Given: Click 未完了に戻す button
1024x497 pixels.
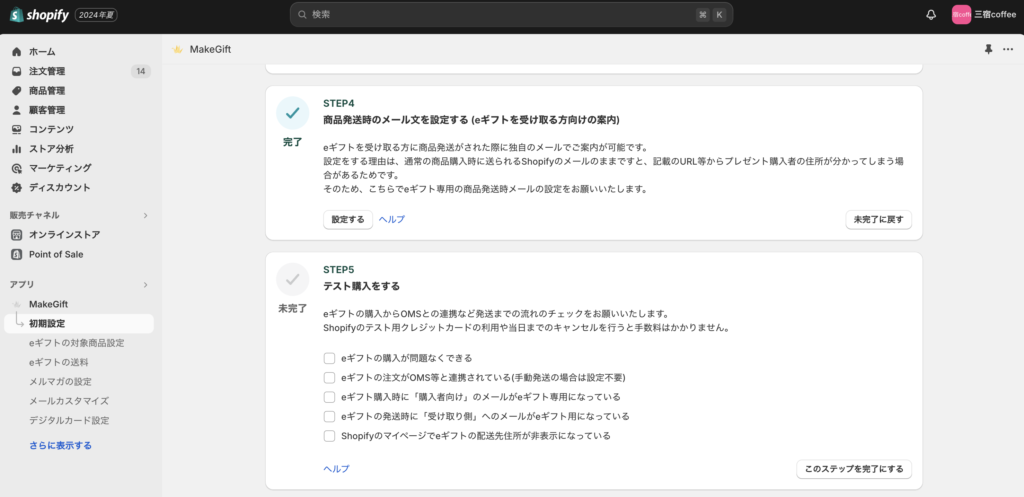Looking at the screenshot, I should click(878, 219).
